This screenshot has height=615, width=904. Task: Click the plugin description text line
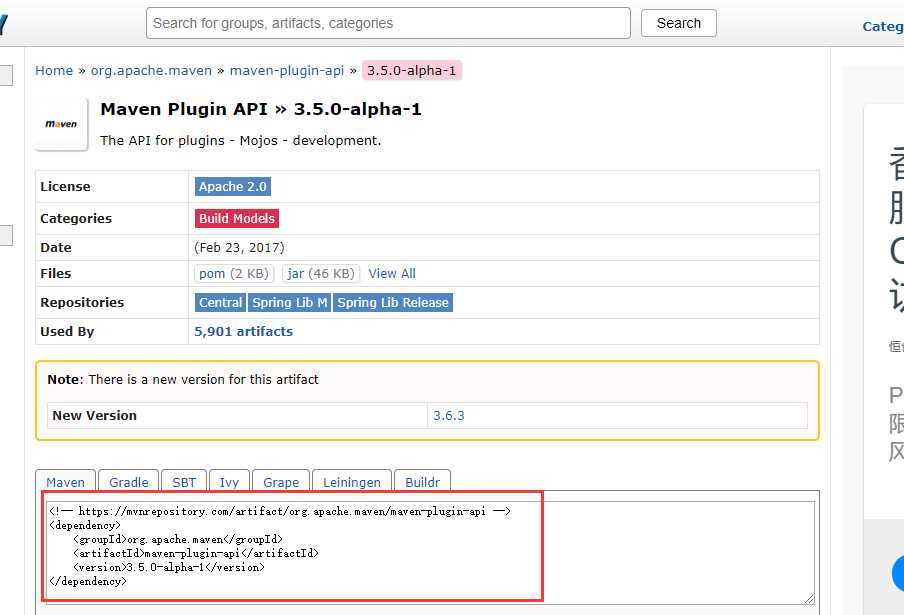240,141
